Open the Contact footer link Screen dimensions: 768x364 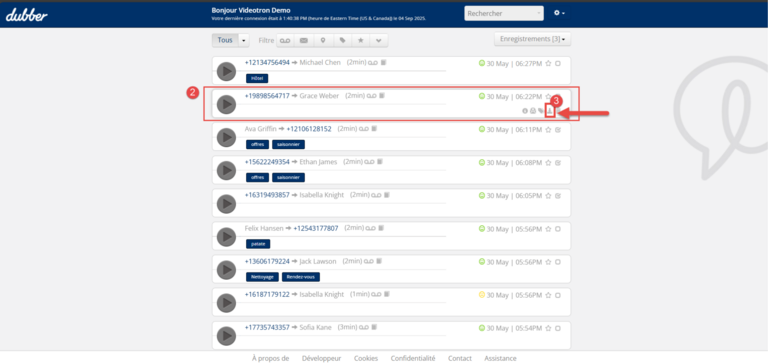[x=460, y=359]
